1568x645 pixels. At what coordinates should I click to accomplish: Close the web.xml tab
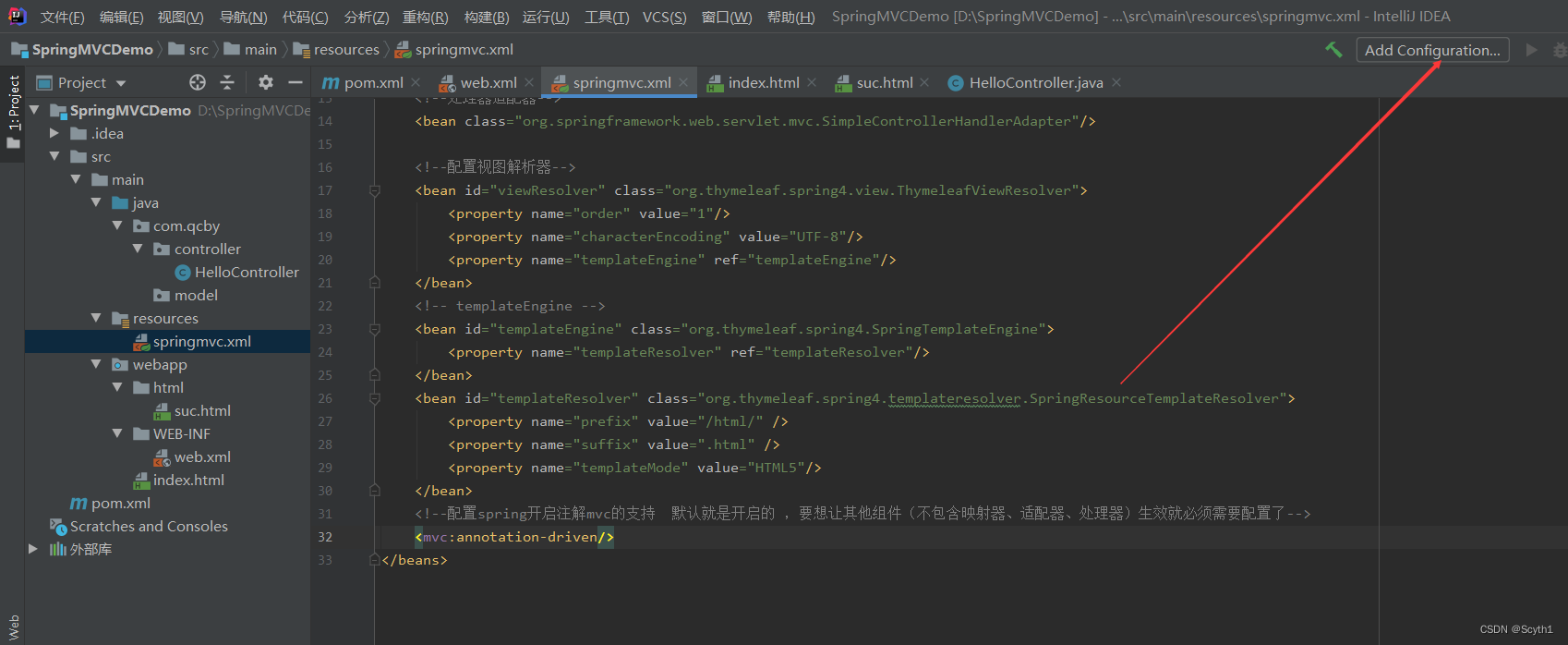[529, 82]
